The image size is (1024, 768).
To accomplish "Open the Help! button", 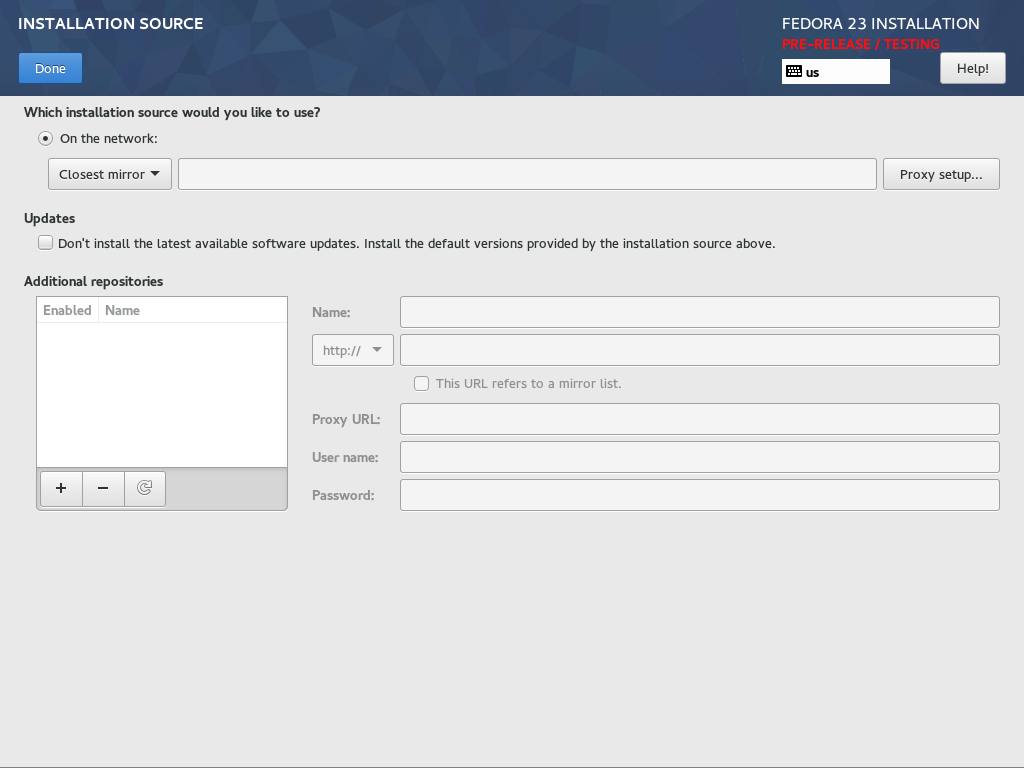I will (972, 68).
